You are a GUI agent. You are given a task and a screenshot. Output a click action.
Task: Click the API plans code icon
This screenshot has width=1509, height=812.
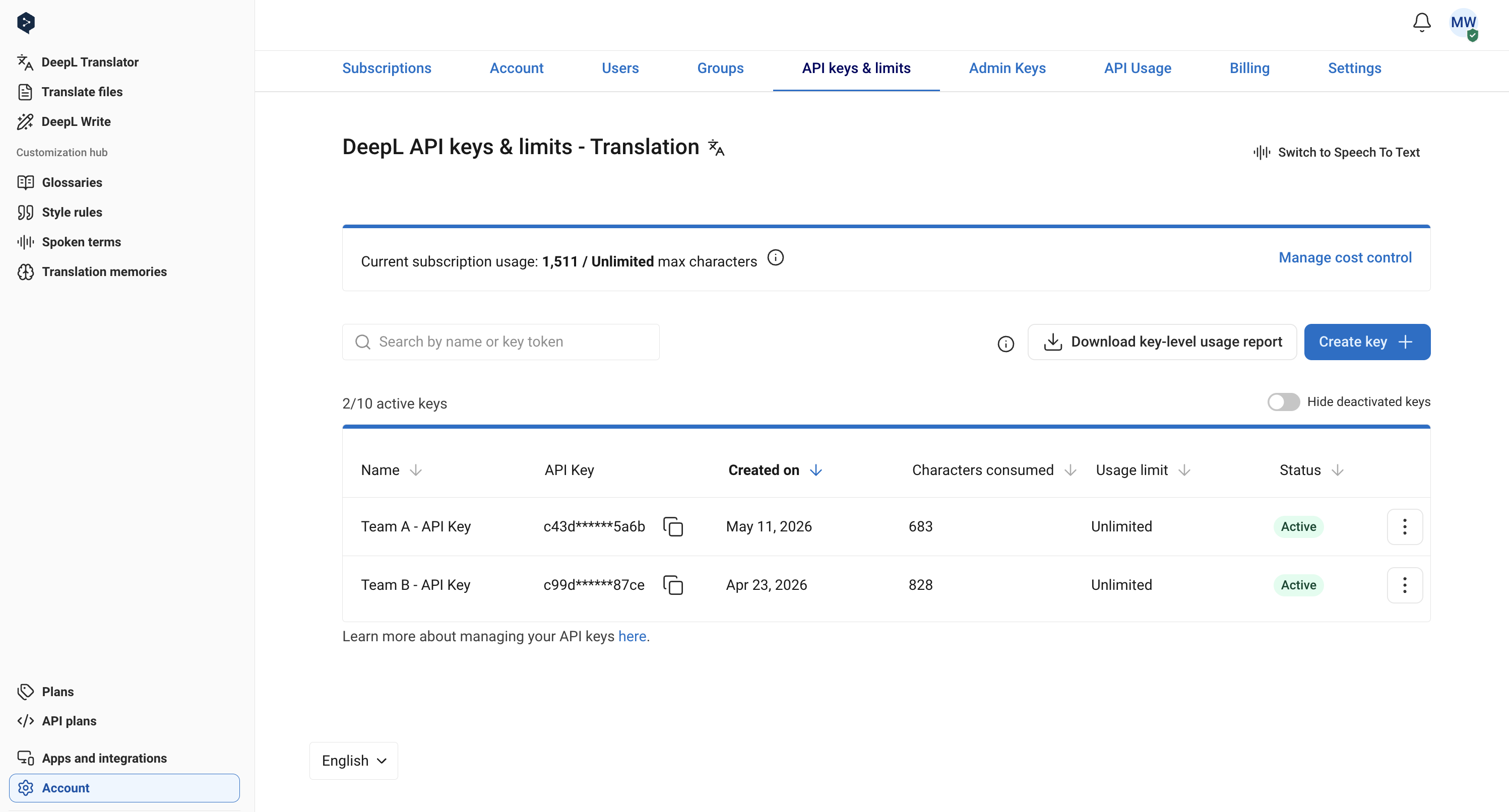coord(26,721)
